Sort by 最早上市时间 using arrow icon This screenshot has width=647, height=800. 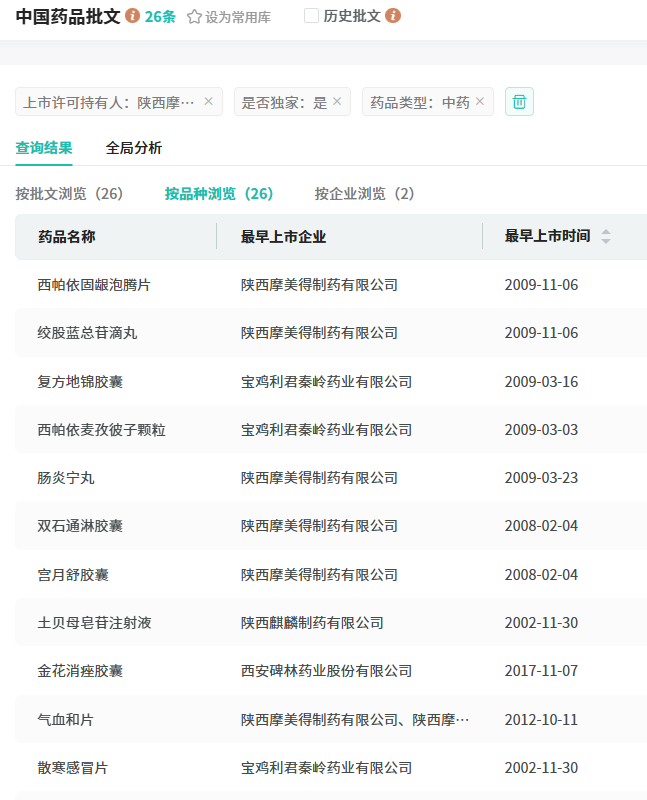click(605, 237)
